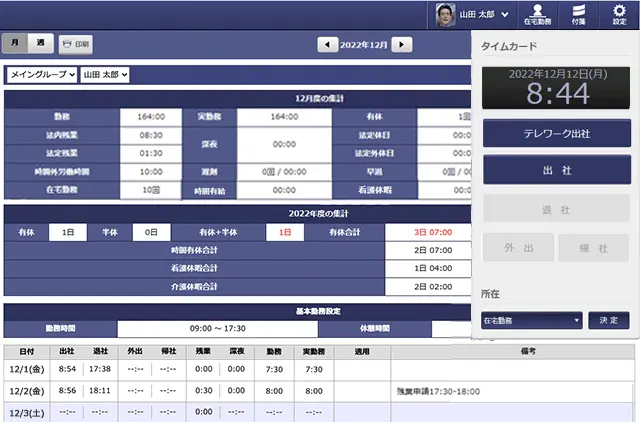
Task: Open the 山田 太郎 employee selector dropdown
Action: 105,75
